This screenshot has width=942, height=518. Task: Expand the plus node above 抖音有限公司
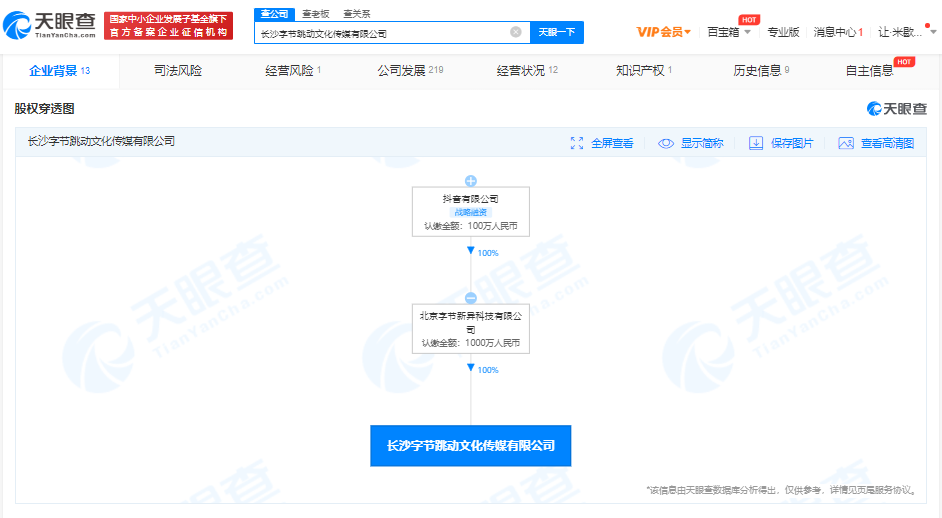point(471,181)
